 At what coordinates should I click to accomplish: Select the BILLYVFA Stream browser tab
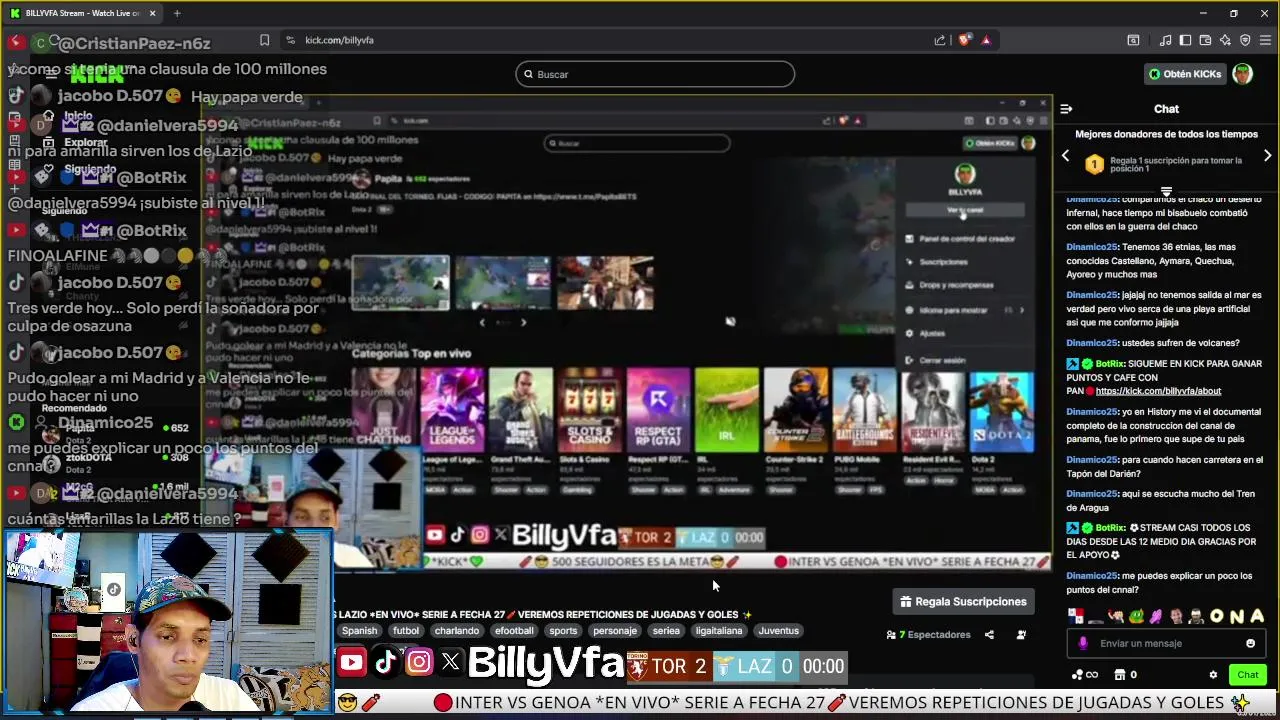84,13
